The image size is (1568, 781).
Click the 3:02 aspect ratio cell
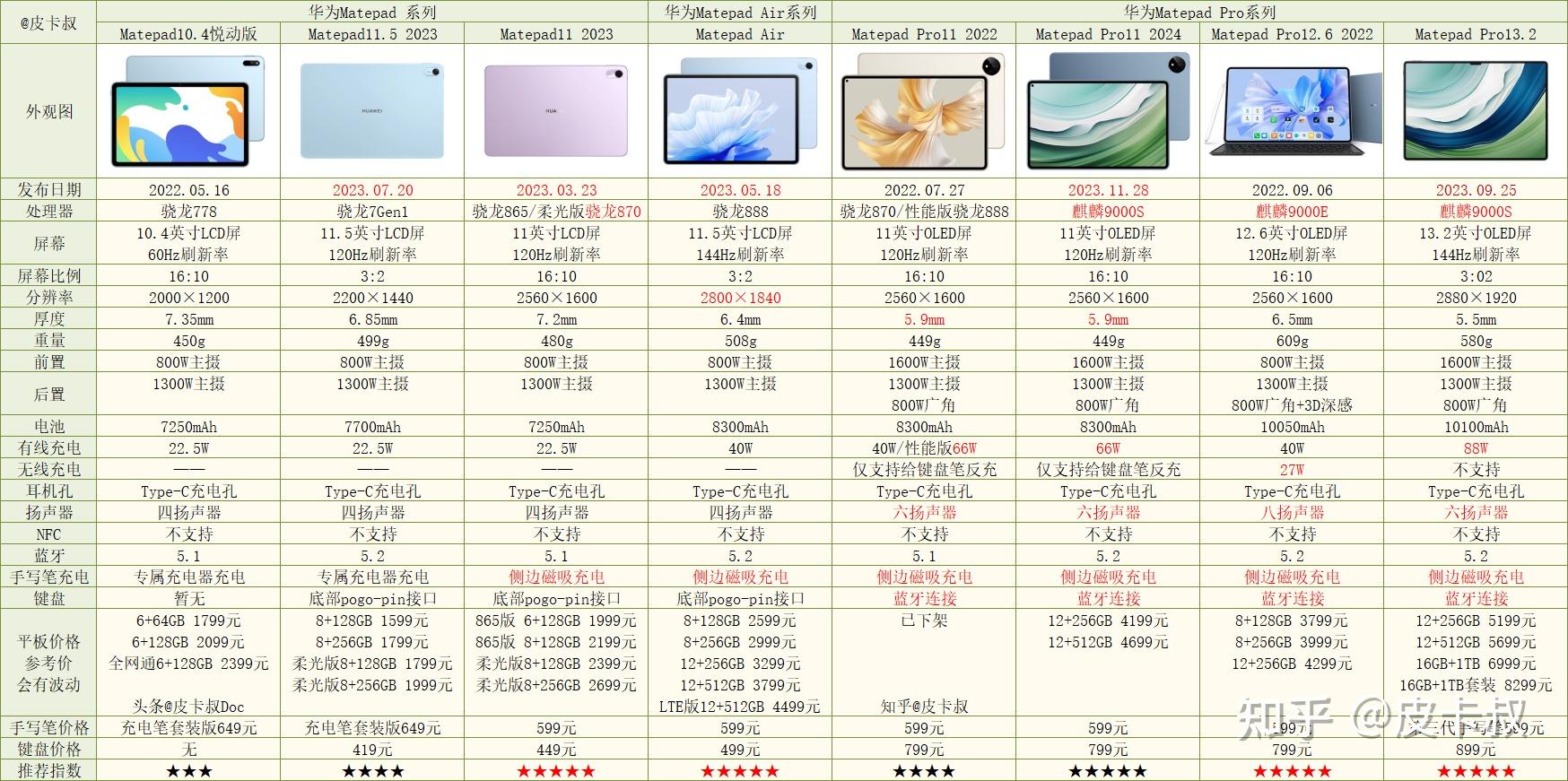[x=1476, y=276]
